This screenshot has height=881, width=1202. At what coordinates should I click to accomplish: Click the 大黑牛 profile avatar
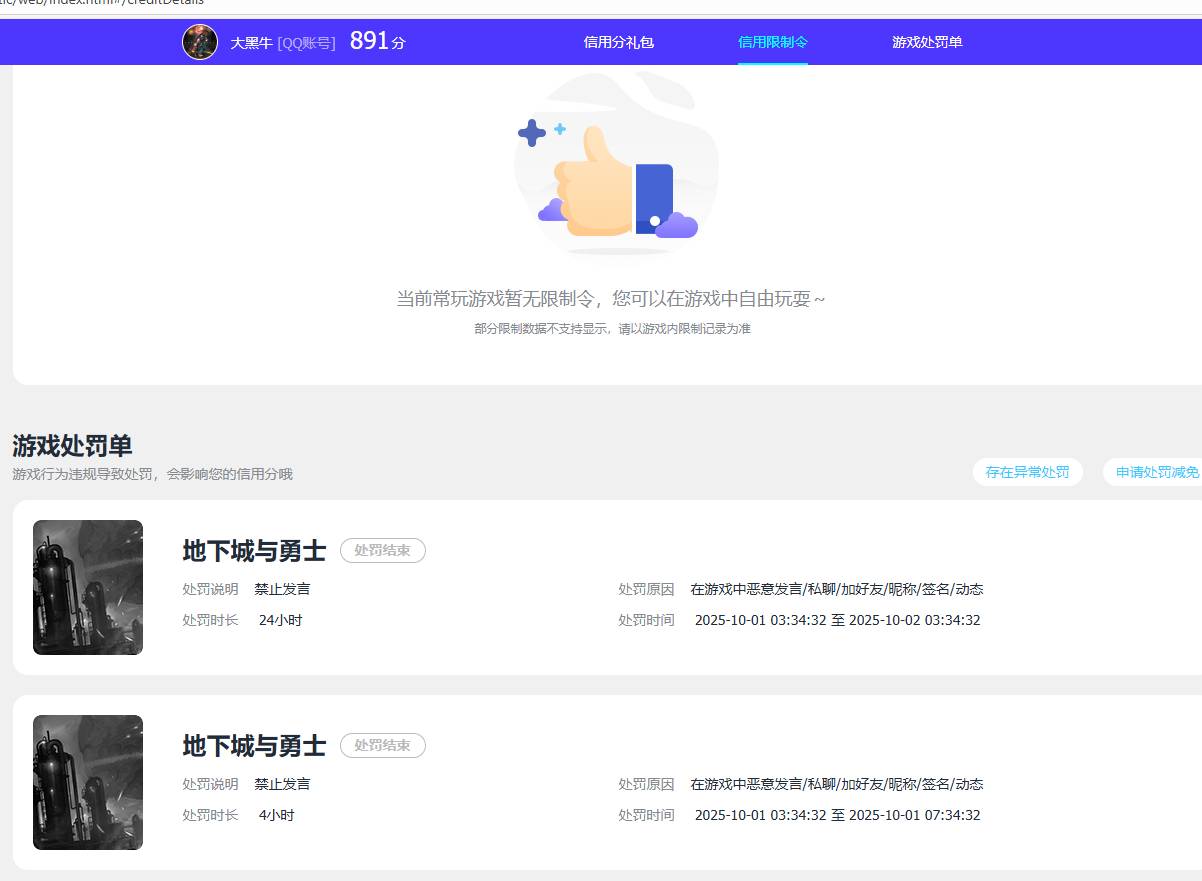pyautogui.click(x=200, y=42)
